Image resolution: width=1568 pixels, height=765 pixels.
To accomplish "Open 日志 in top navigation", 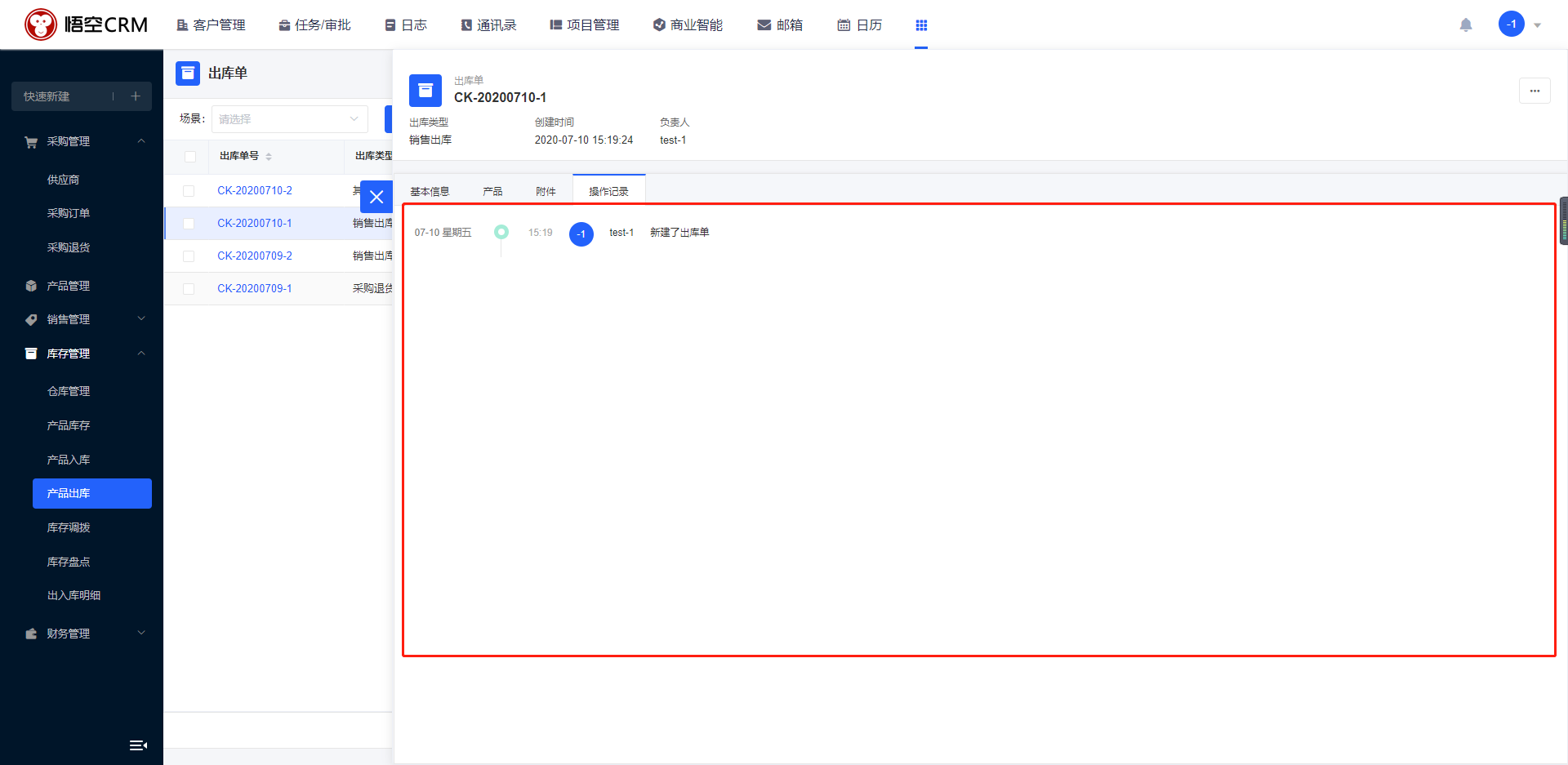I will [x=406, y=25].
